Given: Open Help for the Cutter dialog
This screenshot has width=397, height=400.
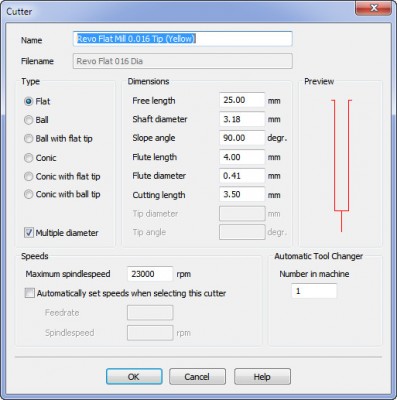Looking at the screenshot, I should (x=262, y=377).
